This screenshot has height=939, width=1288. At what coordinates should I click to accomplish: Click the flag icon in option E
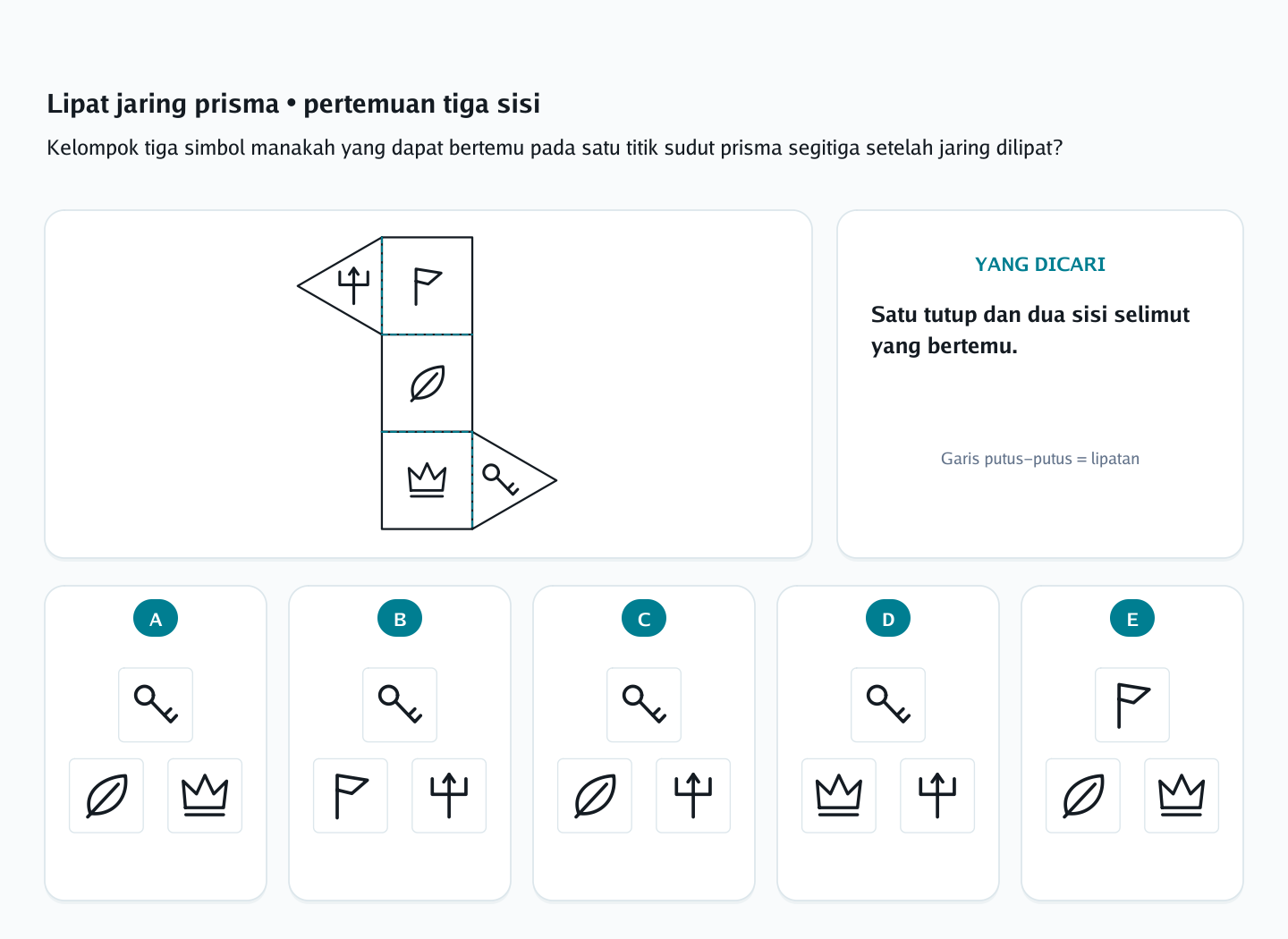click(x=1132, y=705)
